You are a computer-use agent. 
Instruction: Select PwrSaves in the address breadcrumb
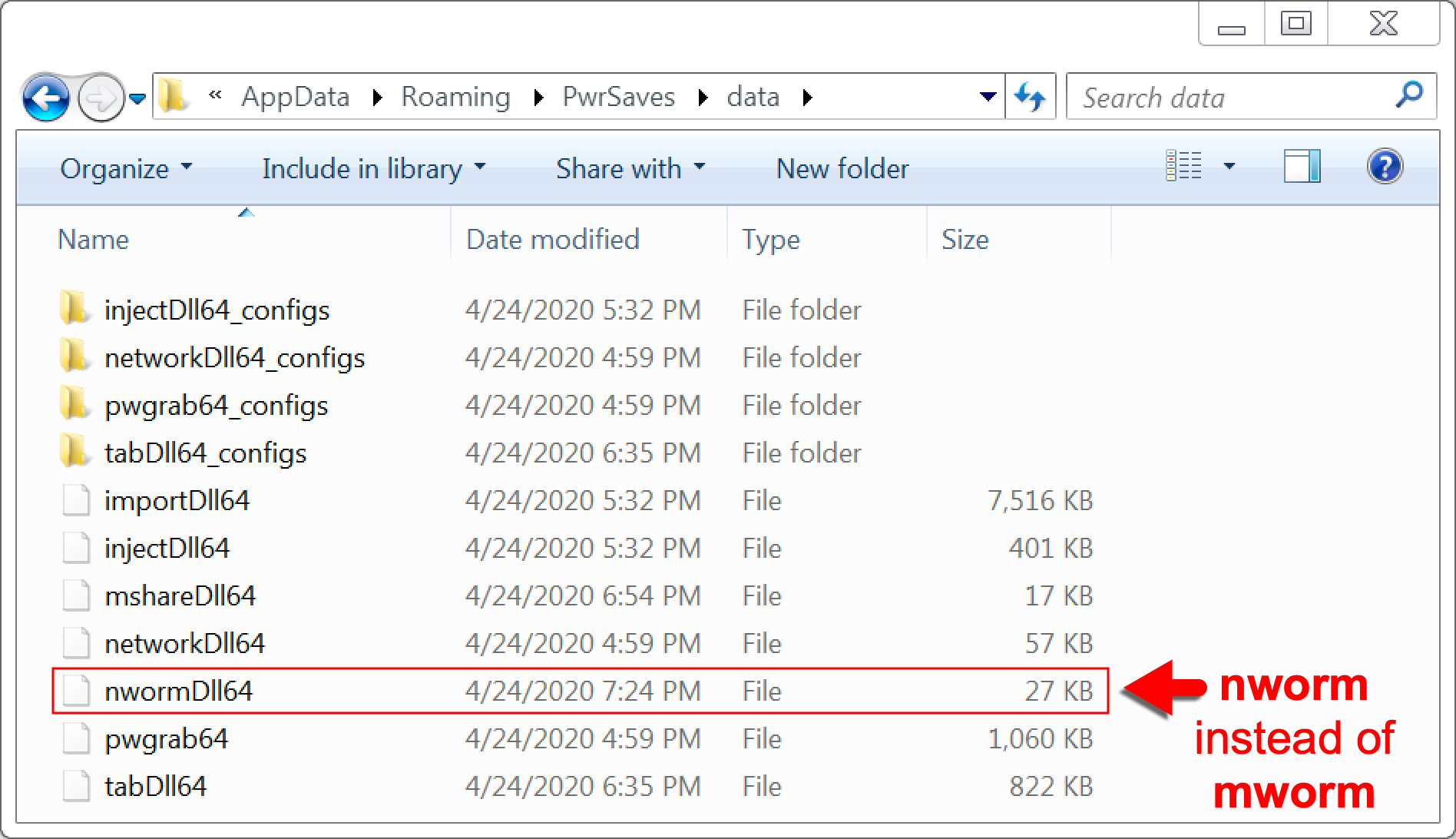619,97
